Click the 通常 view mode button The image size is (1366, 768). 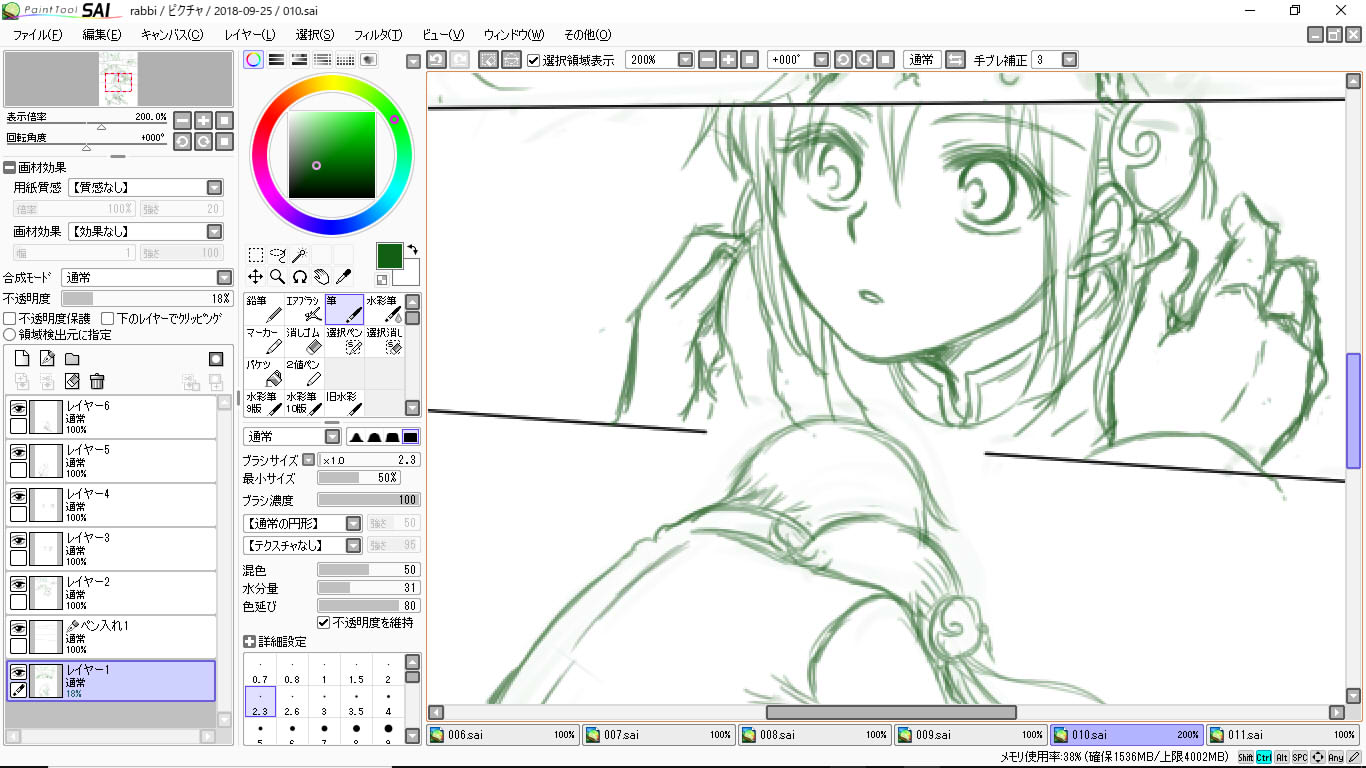pos(921,60)
